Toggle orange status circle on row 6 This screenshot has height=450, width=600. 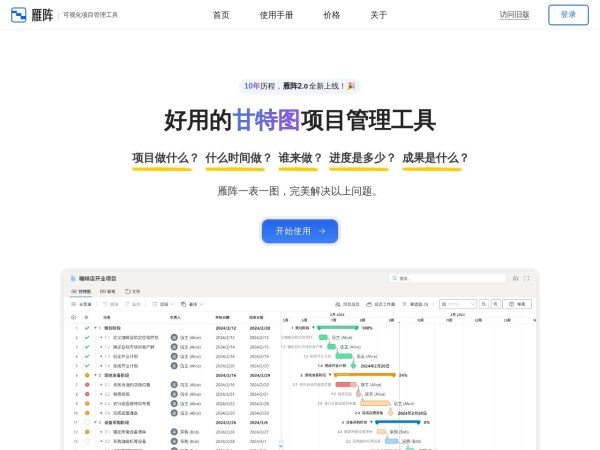click(x=87, y=375)
